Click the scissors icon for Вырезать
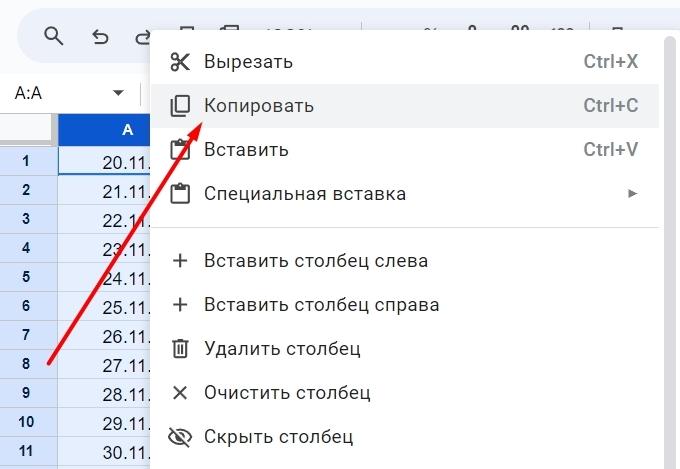 tap(180, 62)
